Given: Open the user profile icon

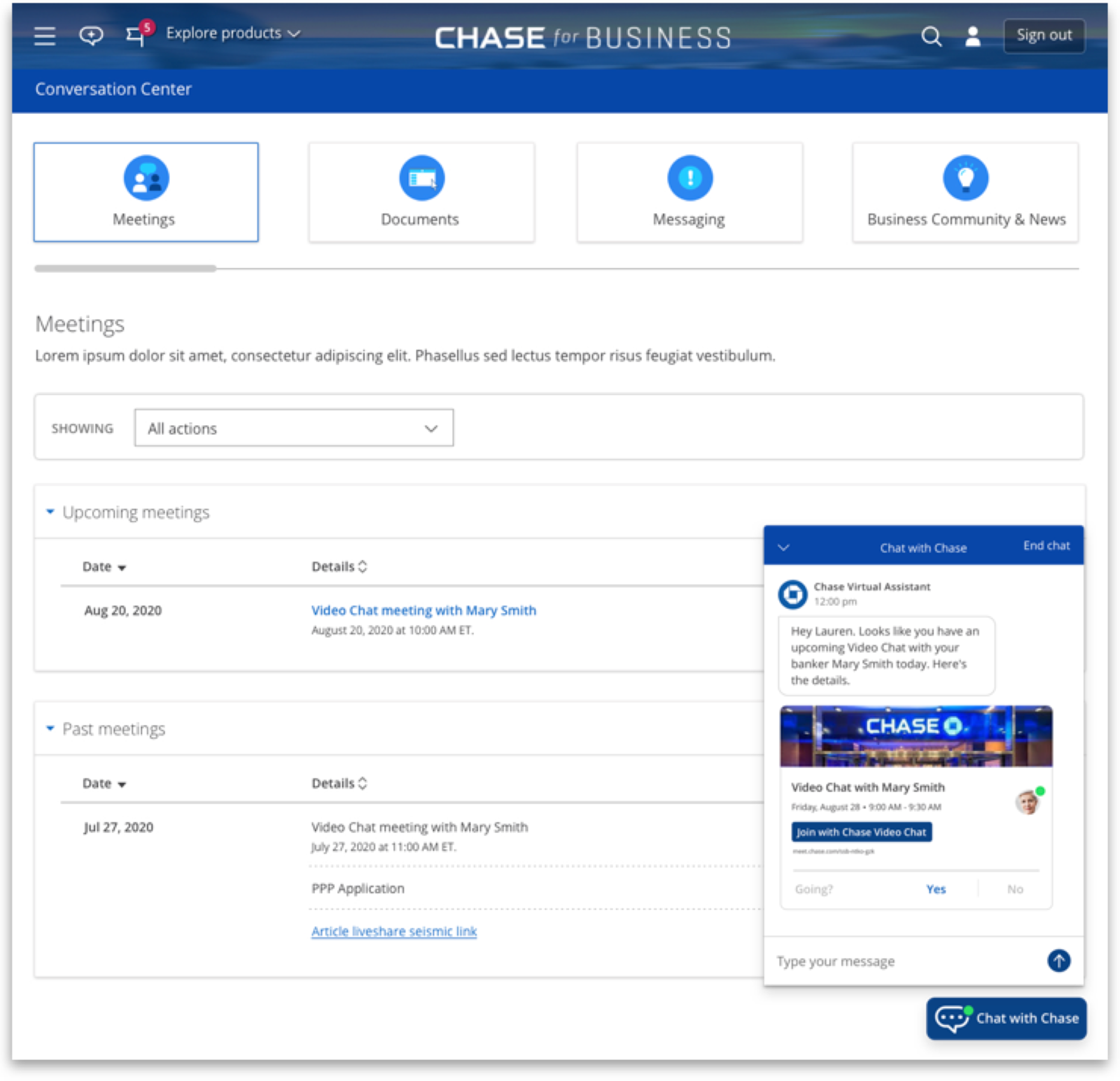Looking at the screenshot, I should (973, 37).
